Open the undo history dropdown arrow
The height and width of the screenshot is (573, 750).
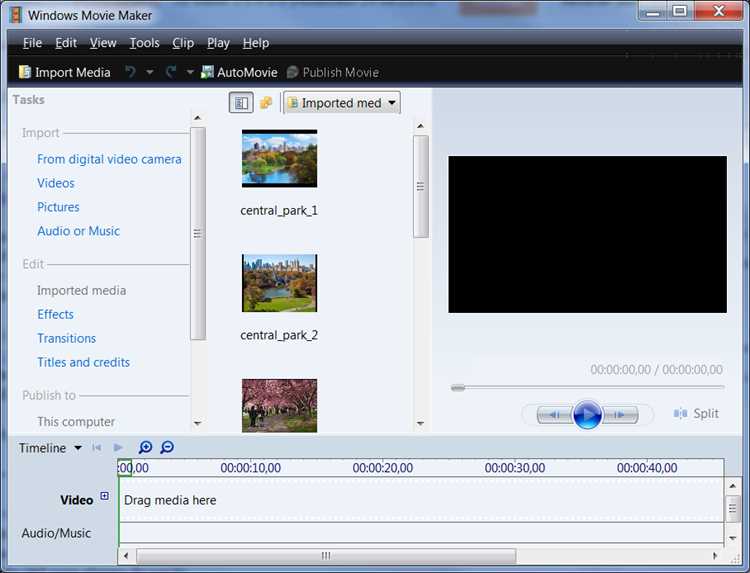[150, 72]
